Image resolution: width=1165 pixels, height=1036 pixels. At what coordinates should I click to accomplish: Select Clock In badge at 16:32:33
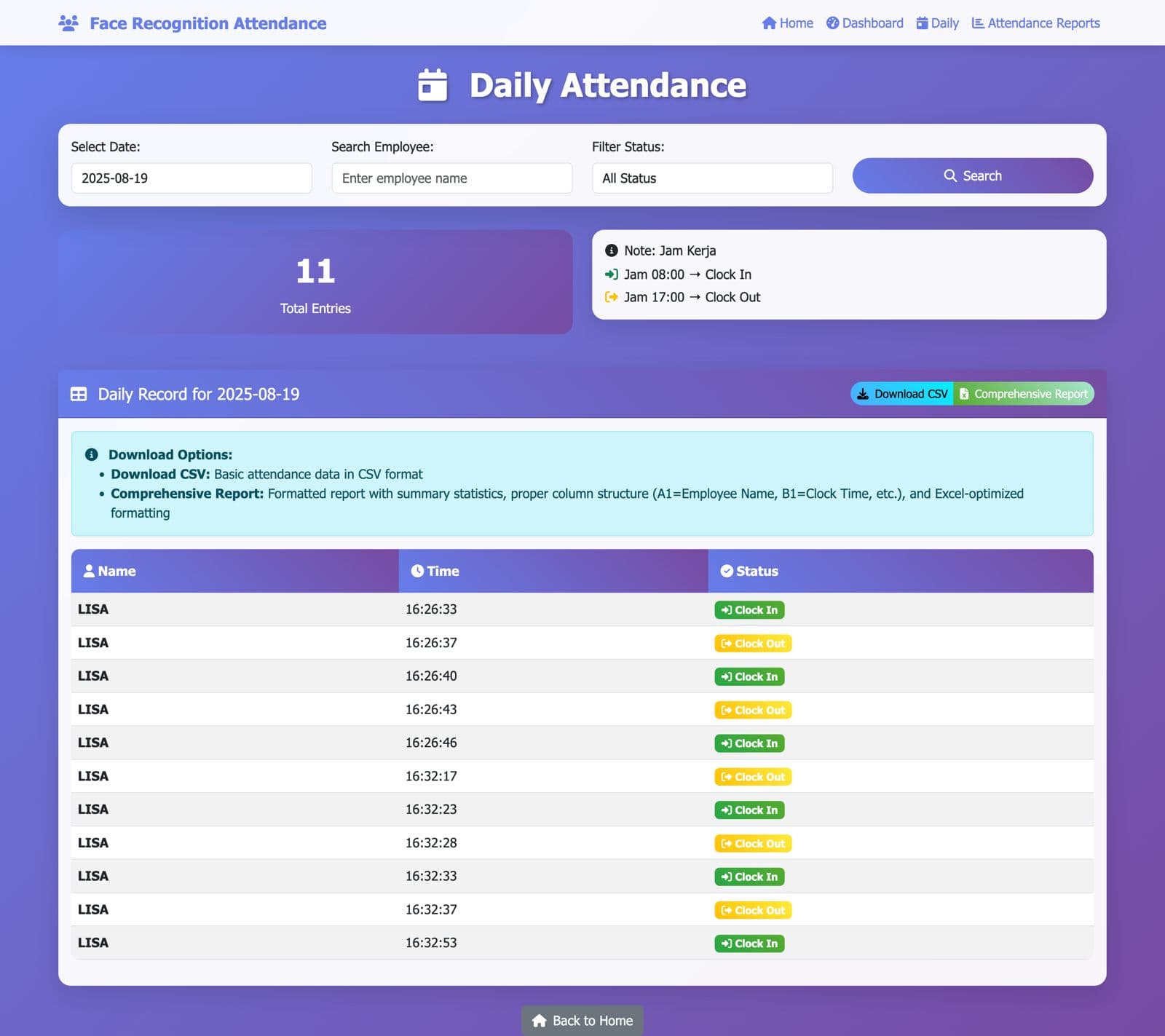click(749, 877)
